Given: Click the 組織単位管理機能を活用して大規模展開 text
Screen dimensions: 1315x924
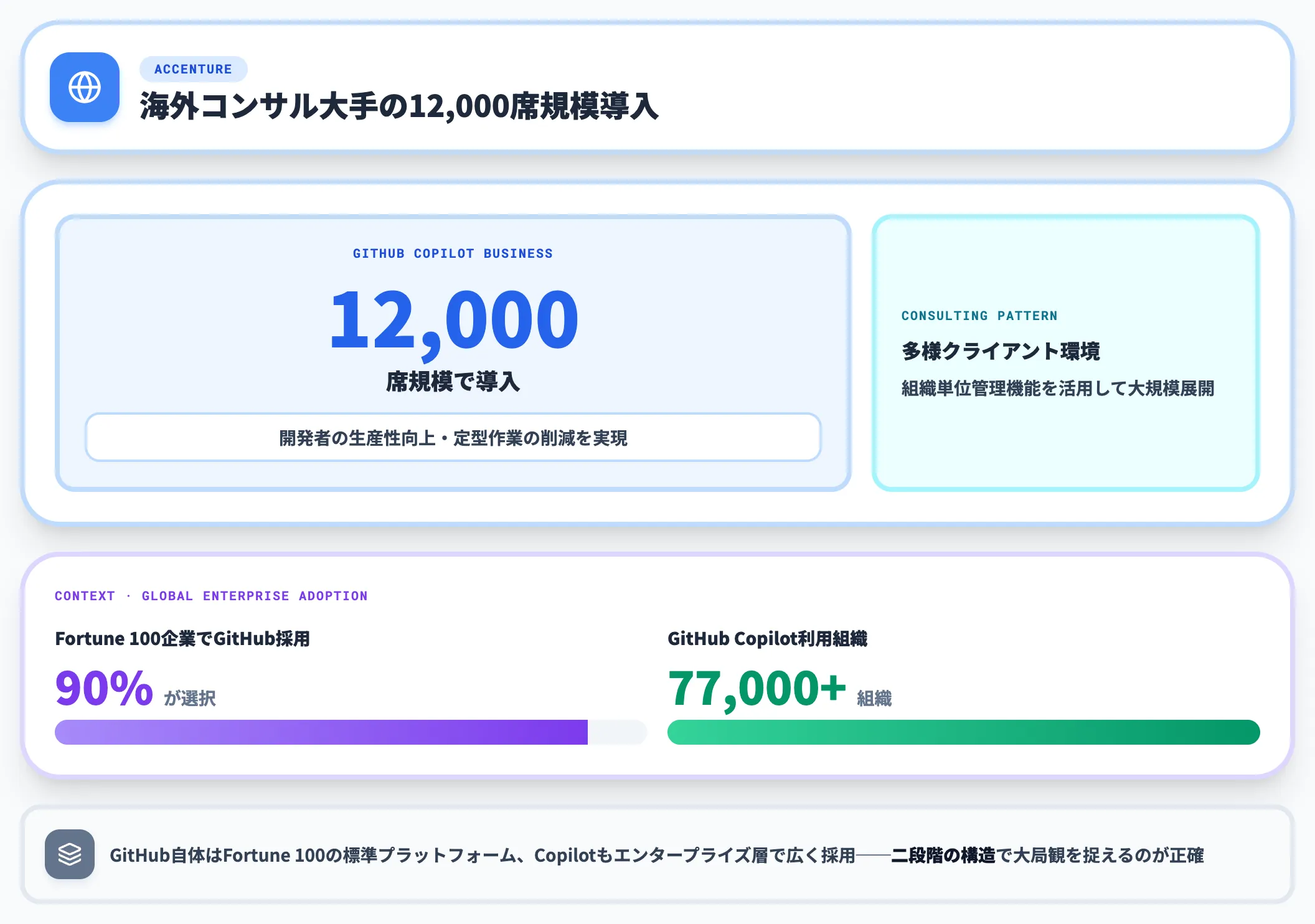Looking at the screenshot, I should tap(1058, 389).
